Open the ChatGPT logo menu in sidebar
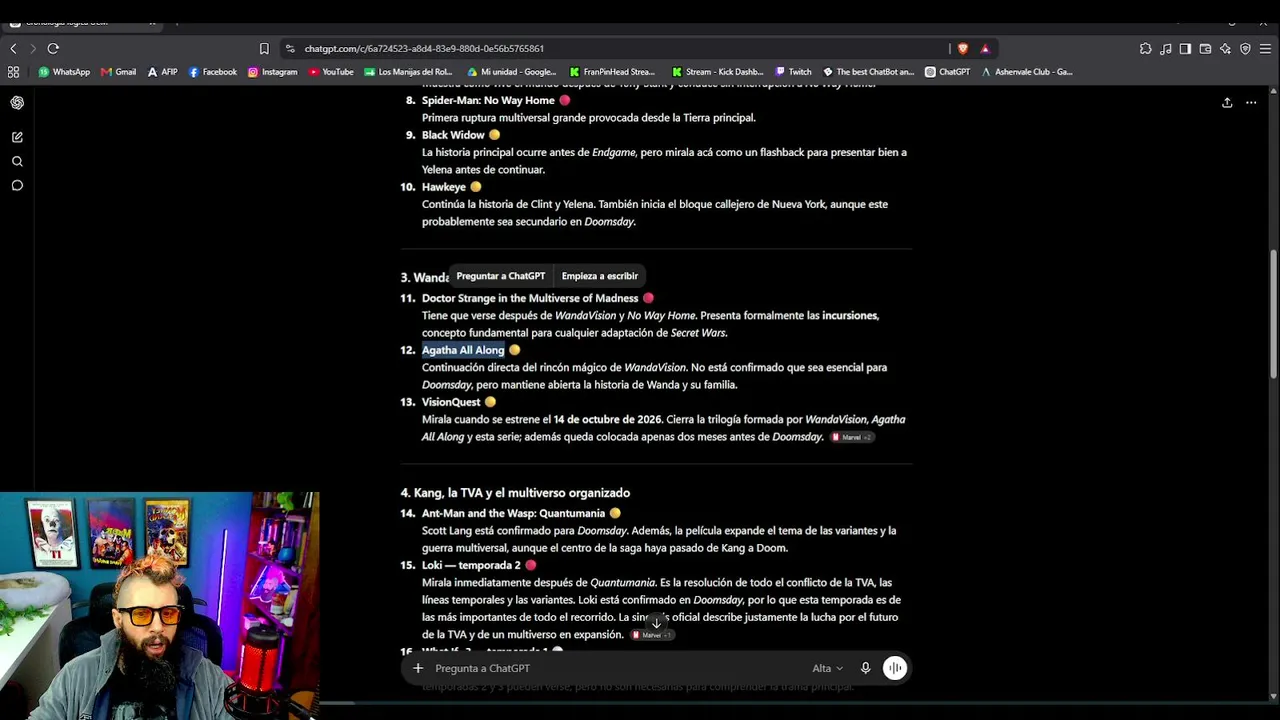1280x720 pixels. point(17,103)
